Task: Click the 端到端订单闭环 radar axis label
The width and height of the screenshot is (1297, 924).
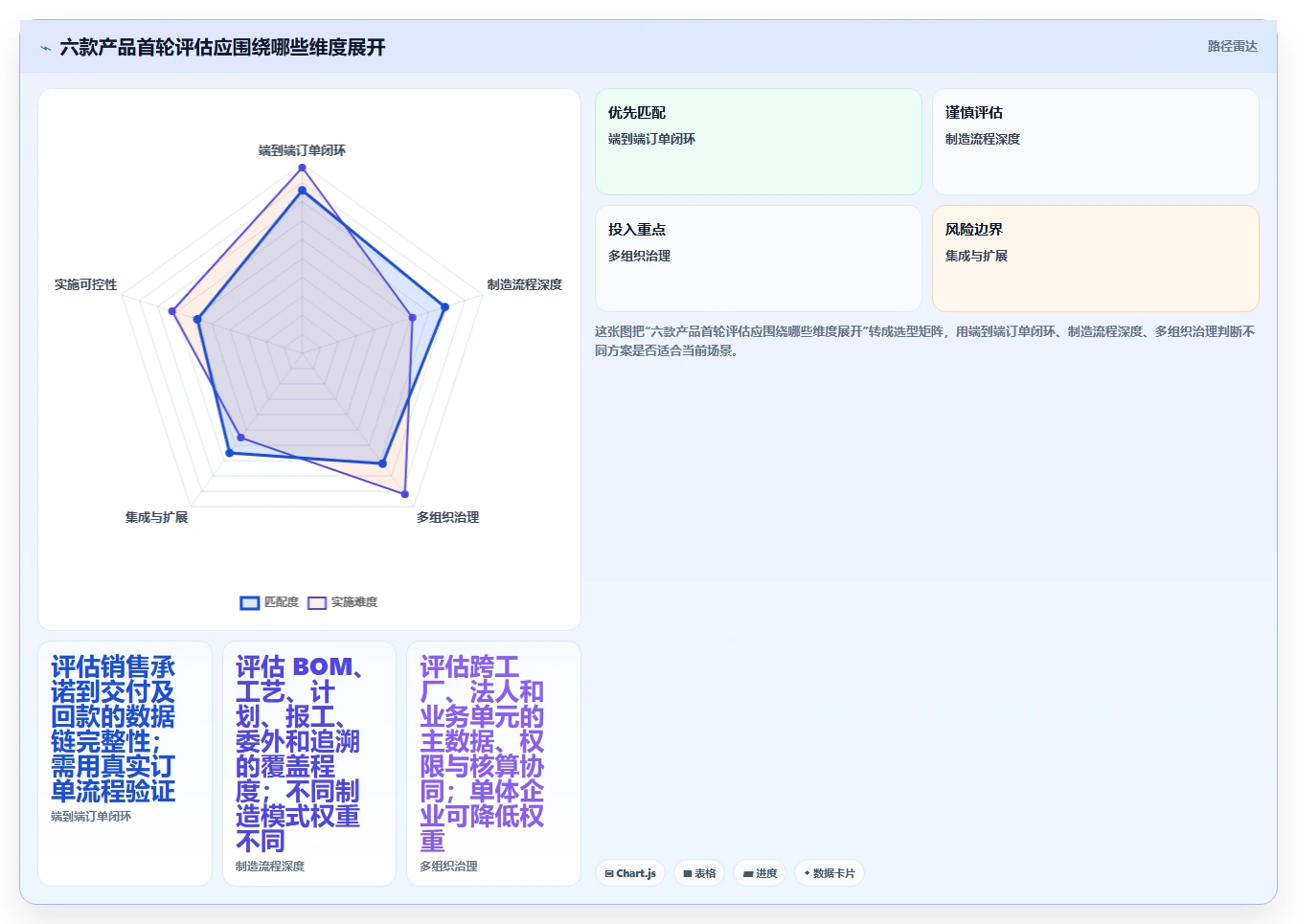Action: 302,150
